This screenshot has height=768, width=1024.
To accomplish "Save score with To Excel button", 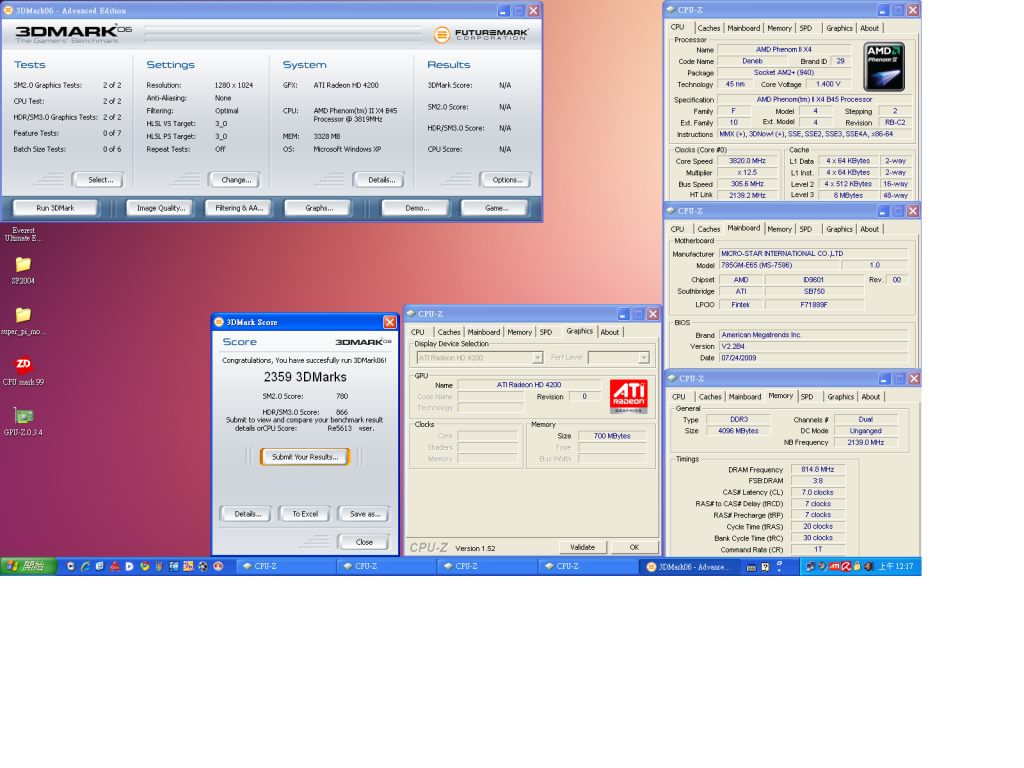I will point(305,514).
